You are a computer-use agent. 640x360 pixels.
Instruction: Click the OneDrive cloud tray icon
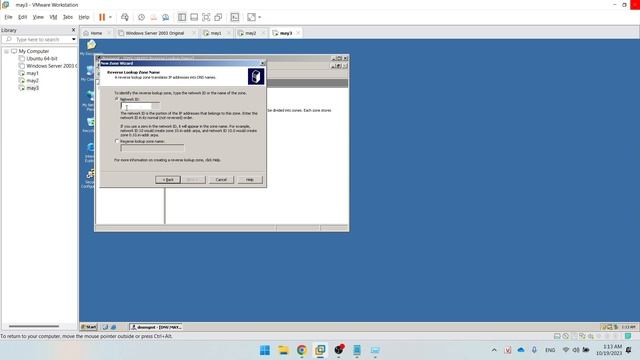(521, 350)
